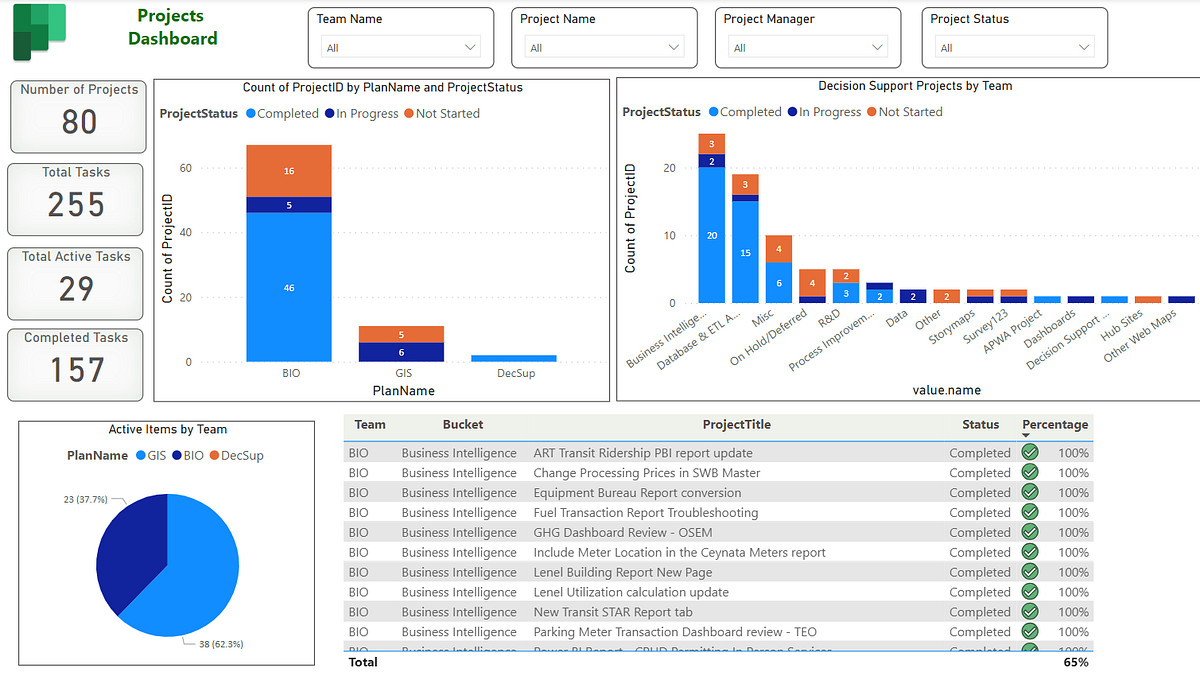Click checkmark on Parking Meter Transaction Dashboard row
Image resolution: width=1200 pixels, height=676 pixels.
1031,632
